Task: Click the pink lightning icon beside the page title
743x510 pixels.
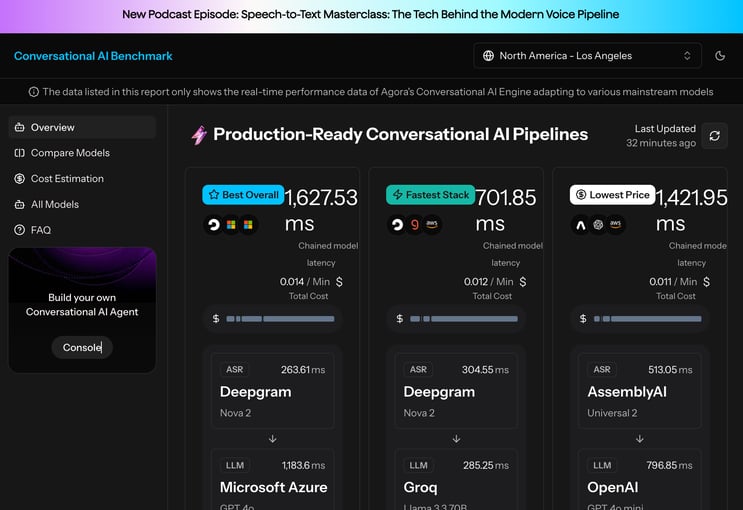Action: (x=199, y=135)
